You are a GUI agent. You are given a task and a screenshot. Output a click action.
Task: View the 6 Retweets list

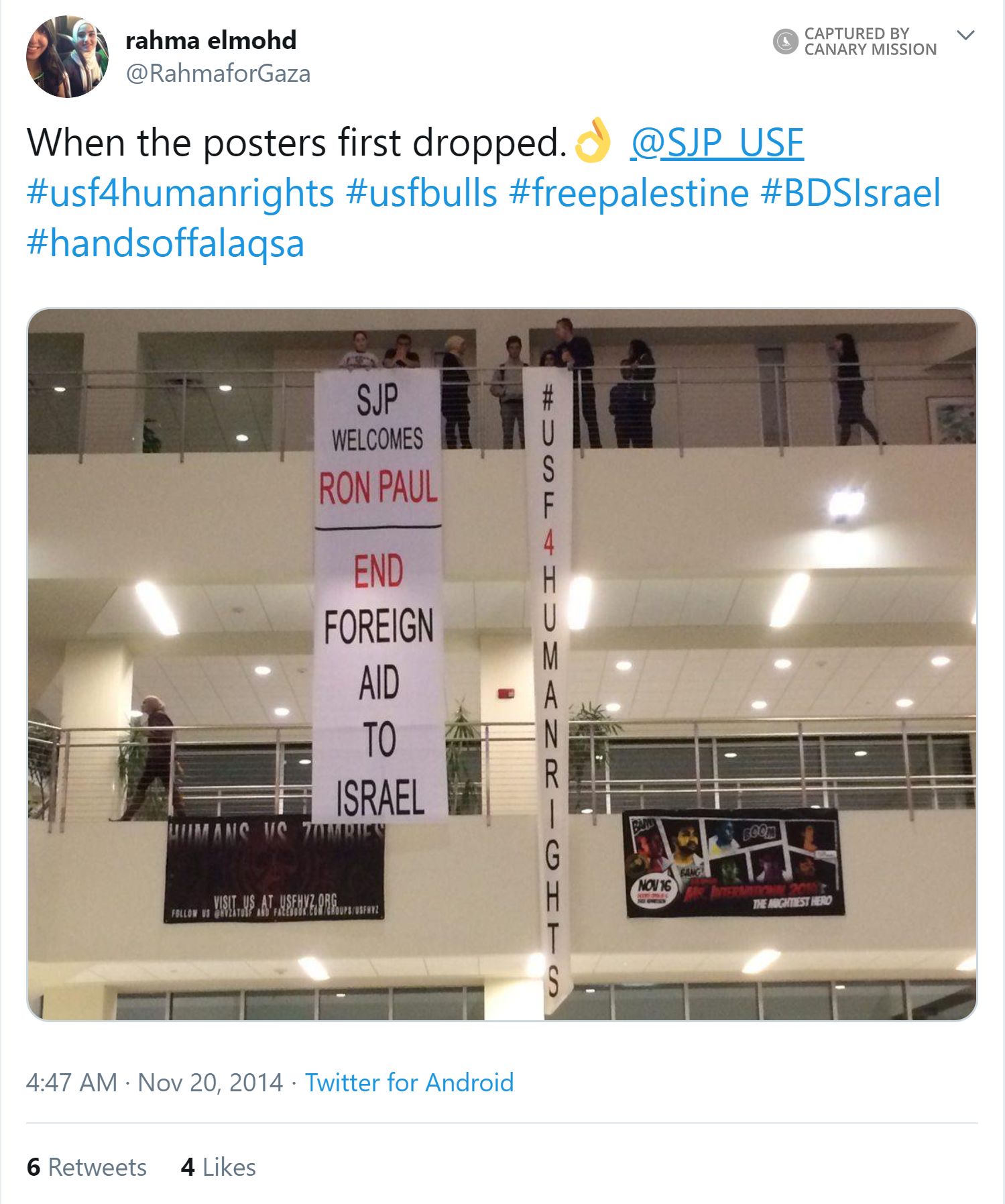pyautogui.click(x=86, y=1167)
